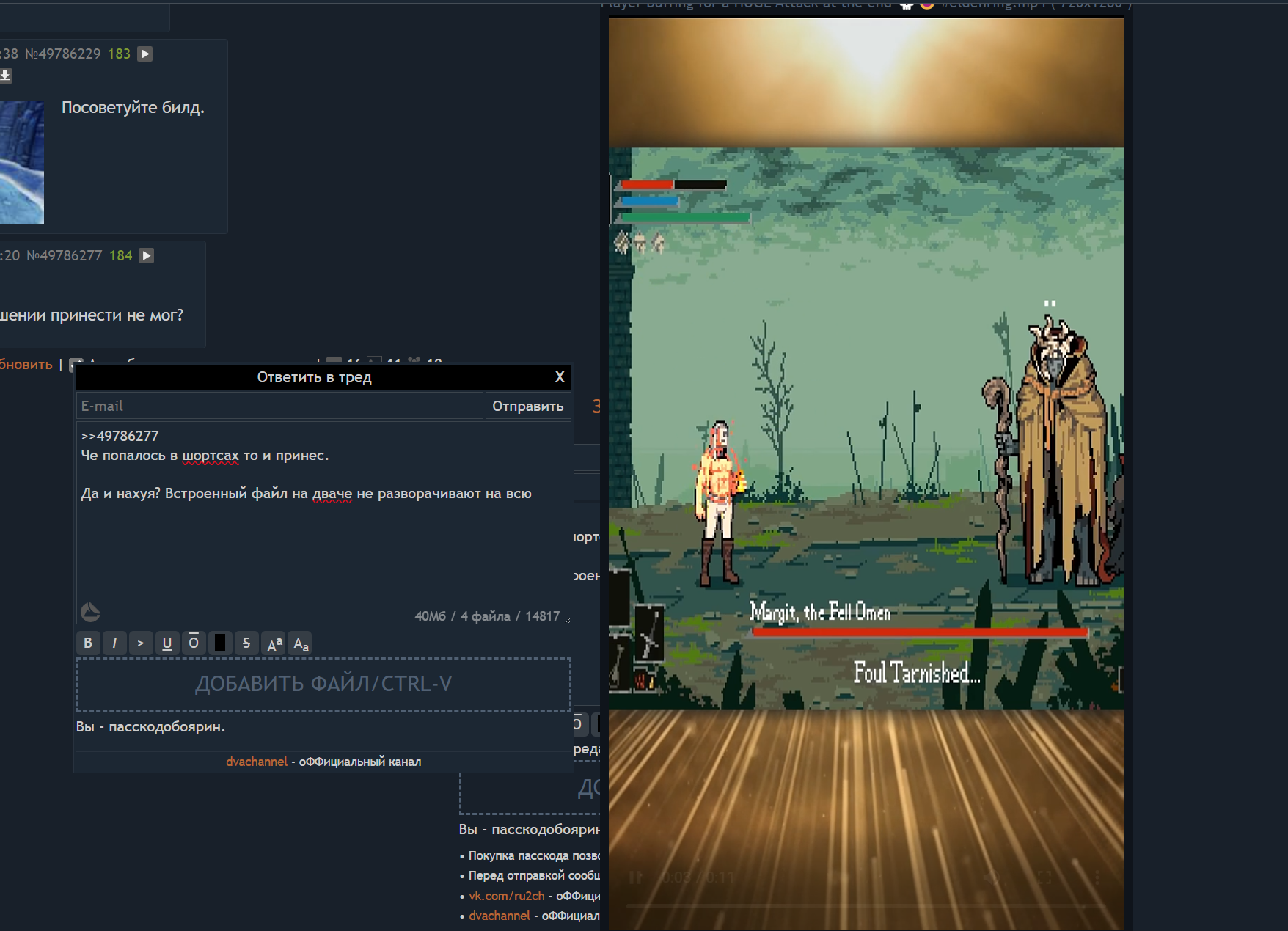The width and height of the screenshot is (1288, 931).
Task: Insert quote mark with > button
Action: coord(141,643)
